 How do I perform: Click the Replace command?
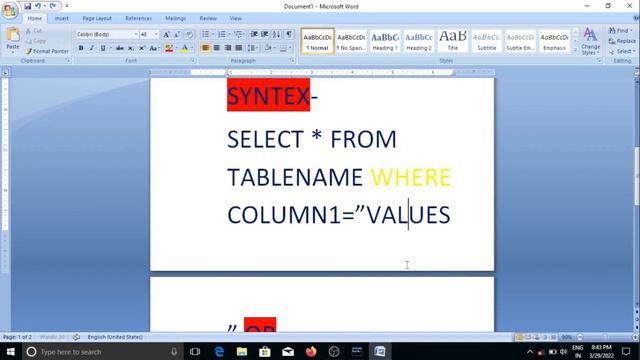pyautogui.click(x=622, y=41)
